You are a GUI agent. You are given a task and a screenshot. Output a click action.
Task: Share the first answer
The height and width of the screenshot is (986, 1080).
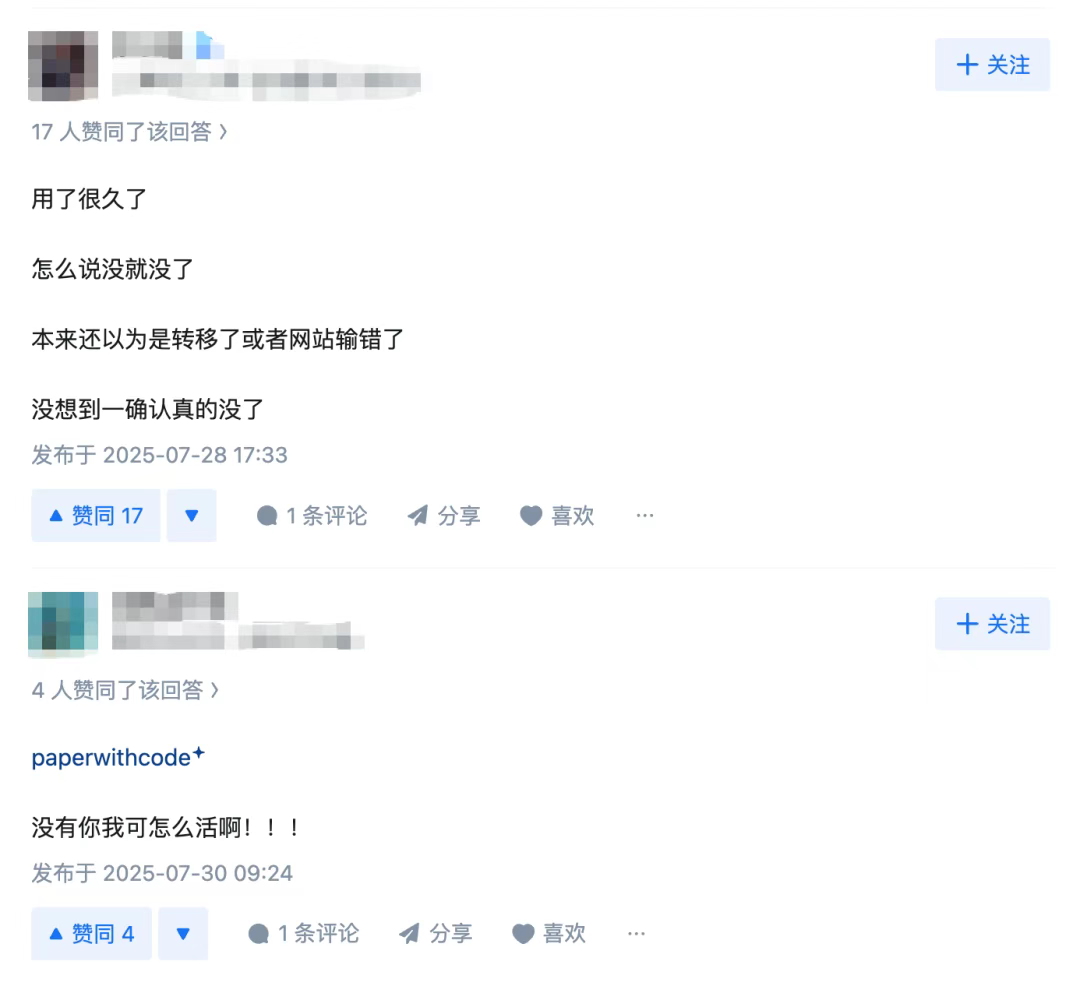tap(444, 516)
